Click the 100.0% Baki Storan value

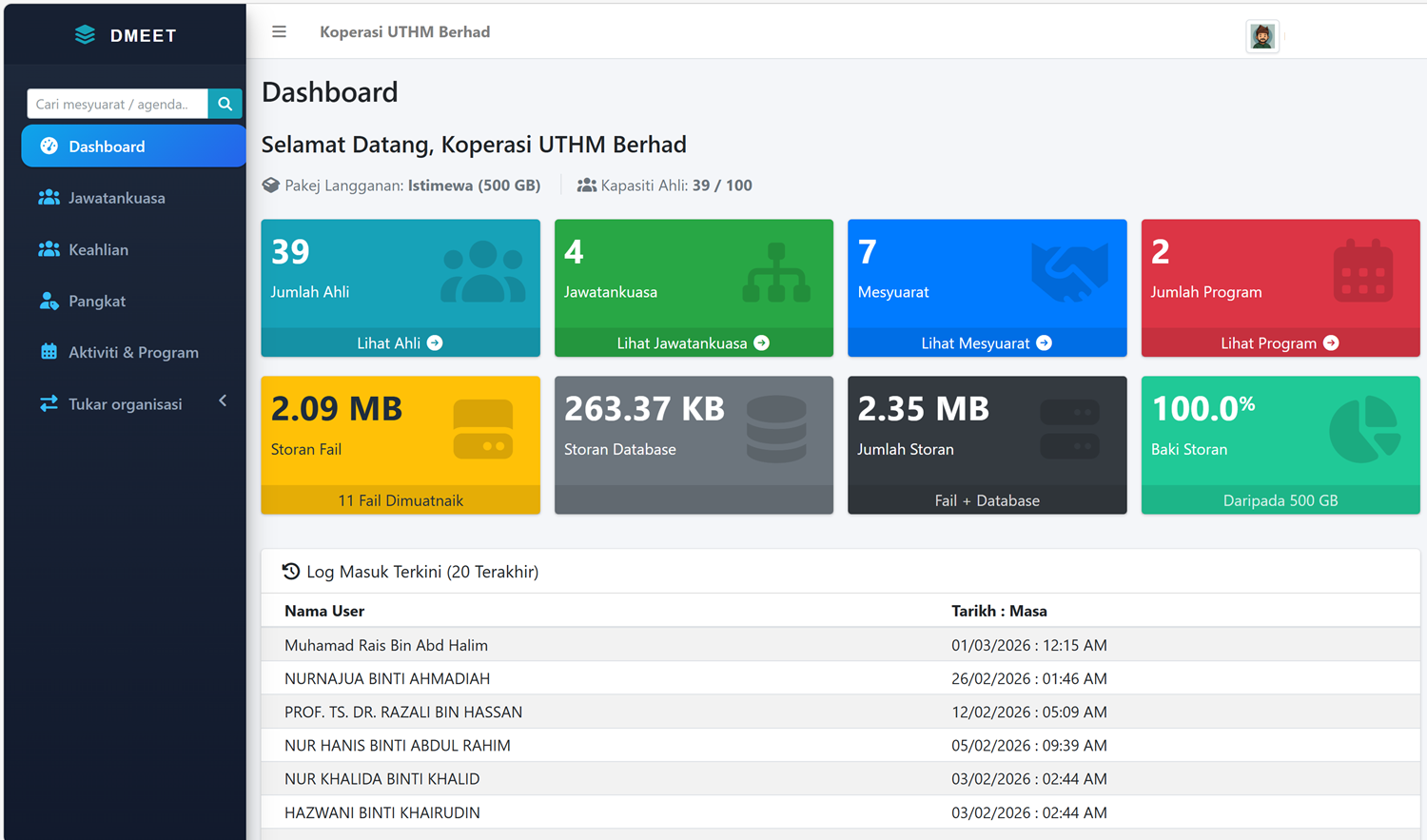coord(1203,409)
